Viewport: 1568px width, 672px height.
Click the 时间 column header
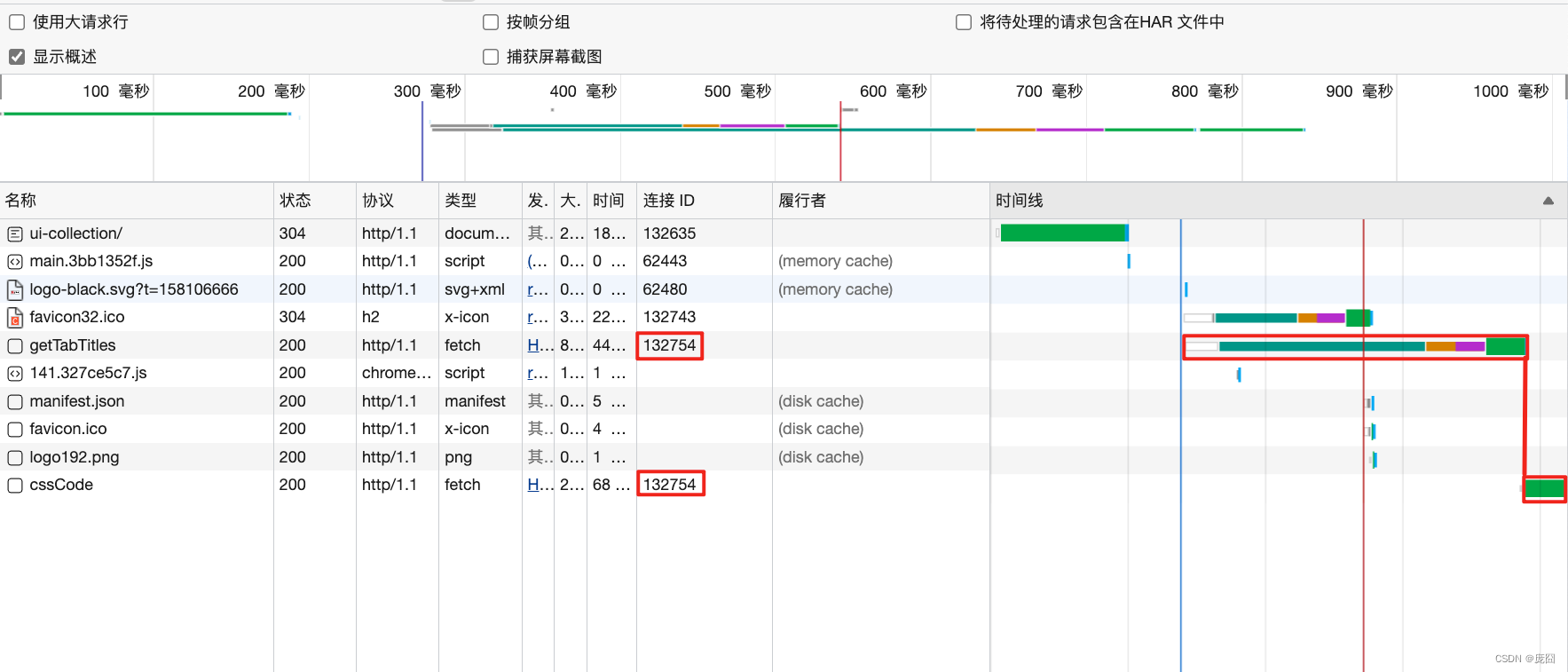click(611, 201)
